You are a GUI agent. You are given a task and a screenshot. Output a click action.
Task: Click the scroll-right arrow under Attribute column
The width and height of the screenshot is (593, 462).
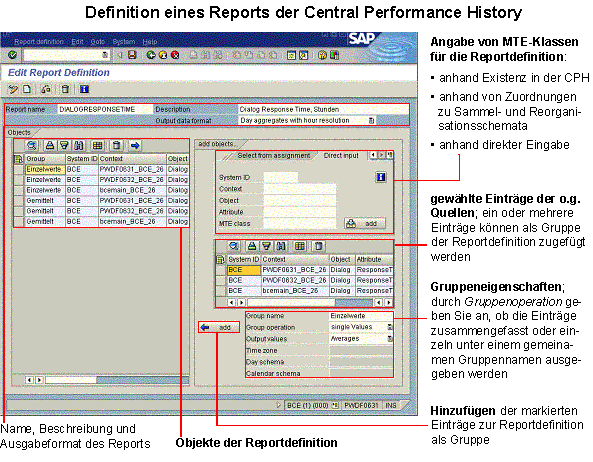click(389, 302)
